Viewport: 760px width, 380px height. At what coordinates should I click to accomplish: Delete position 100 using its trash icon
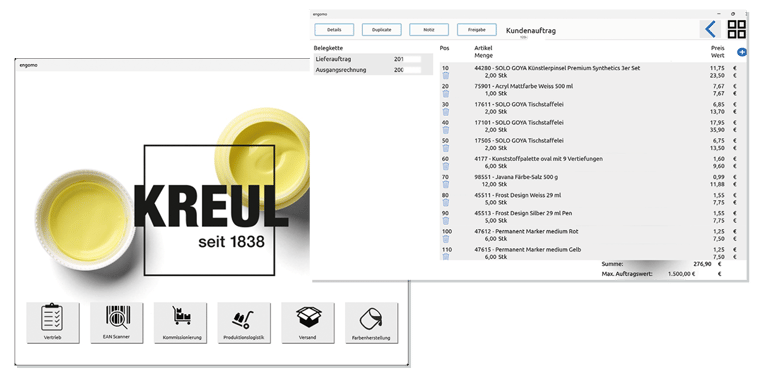(x=446, y=239)
